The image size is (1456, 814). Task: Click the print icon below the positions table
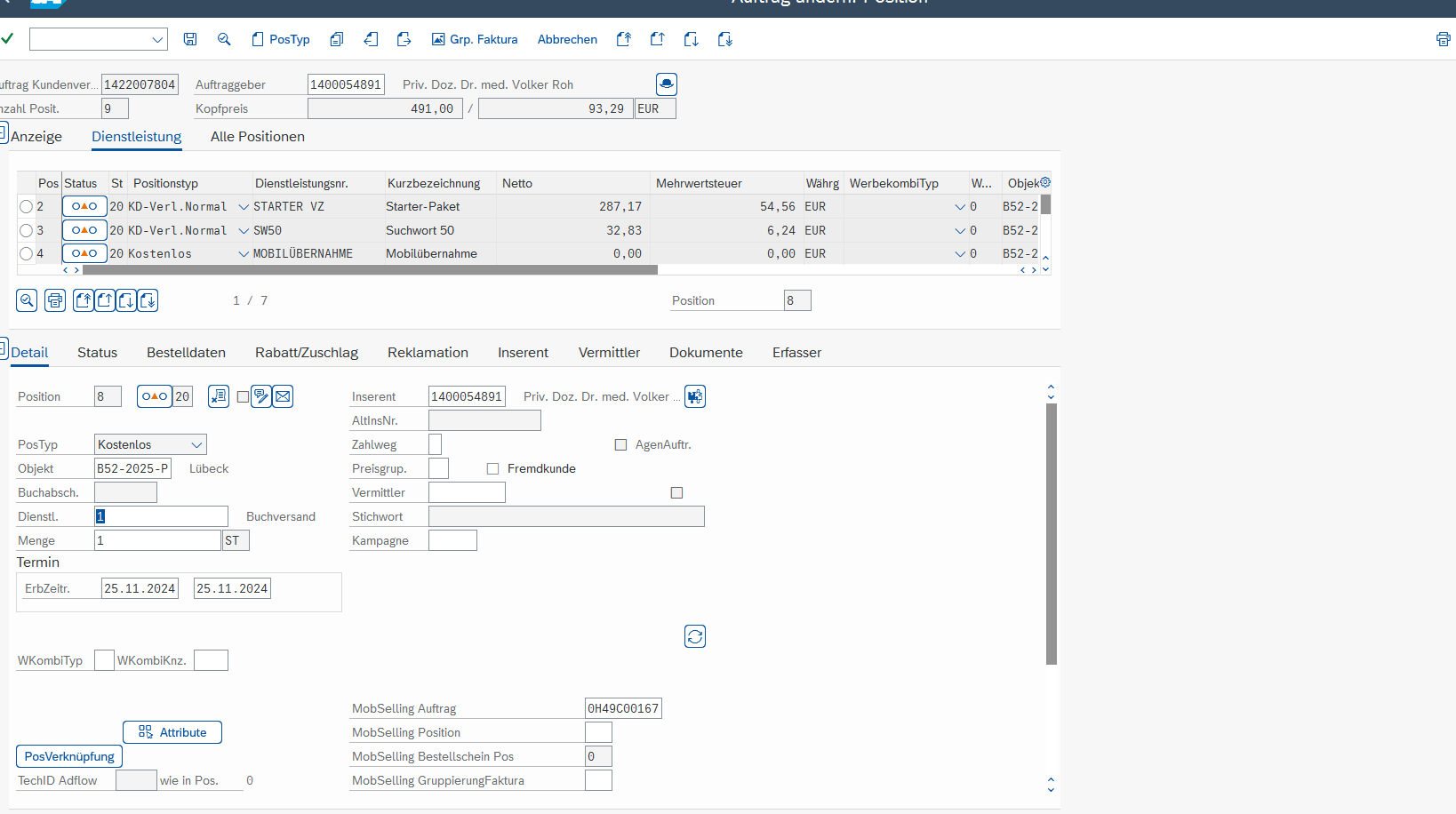point(55,300)
